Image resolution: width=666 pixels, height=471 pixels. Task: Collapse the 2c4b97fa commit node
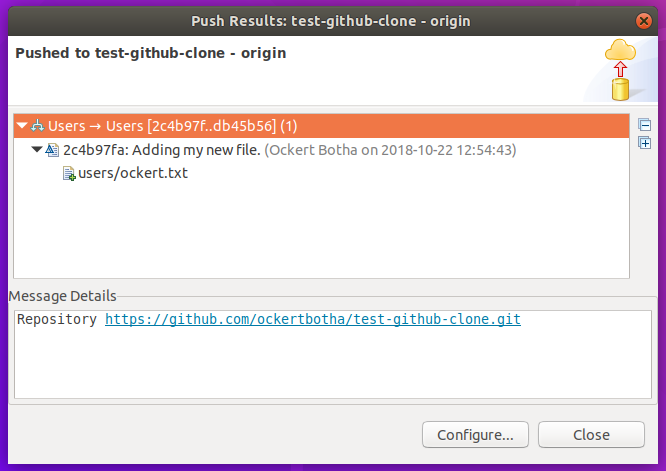coord(37,150)
